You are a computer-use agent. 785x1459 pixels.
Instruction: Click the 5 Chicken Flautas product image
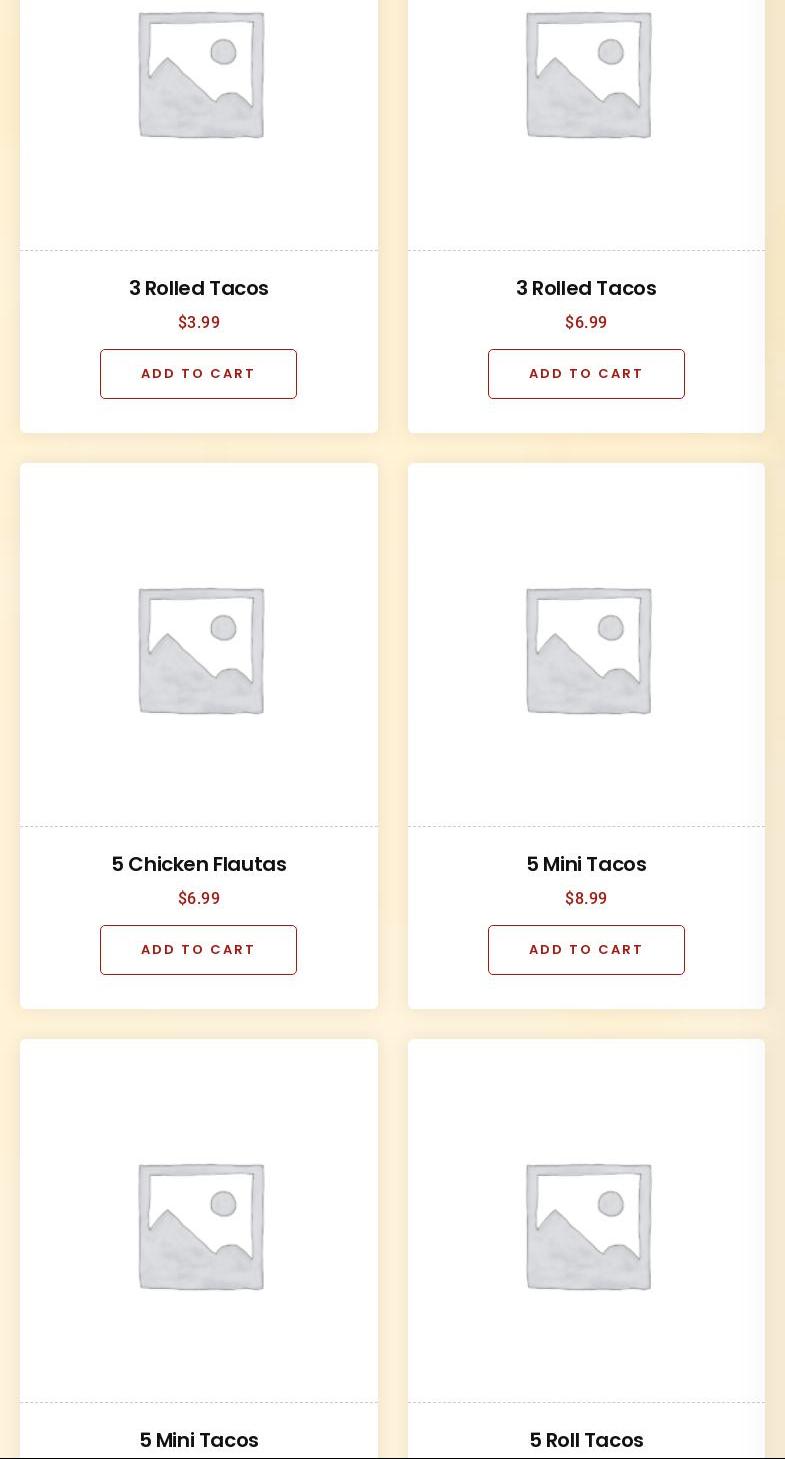pos(200,650)
